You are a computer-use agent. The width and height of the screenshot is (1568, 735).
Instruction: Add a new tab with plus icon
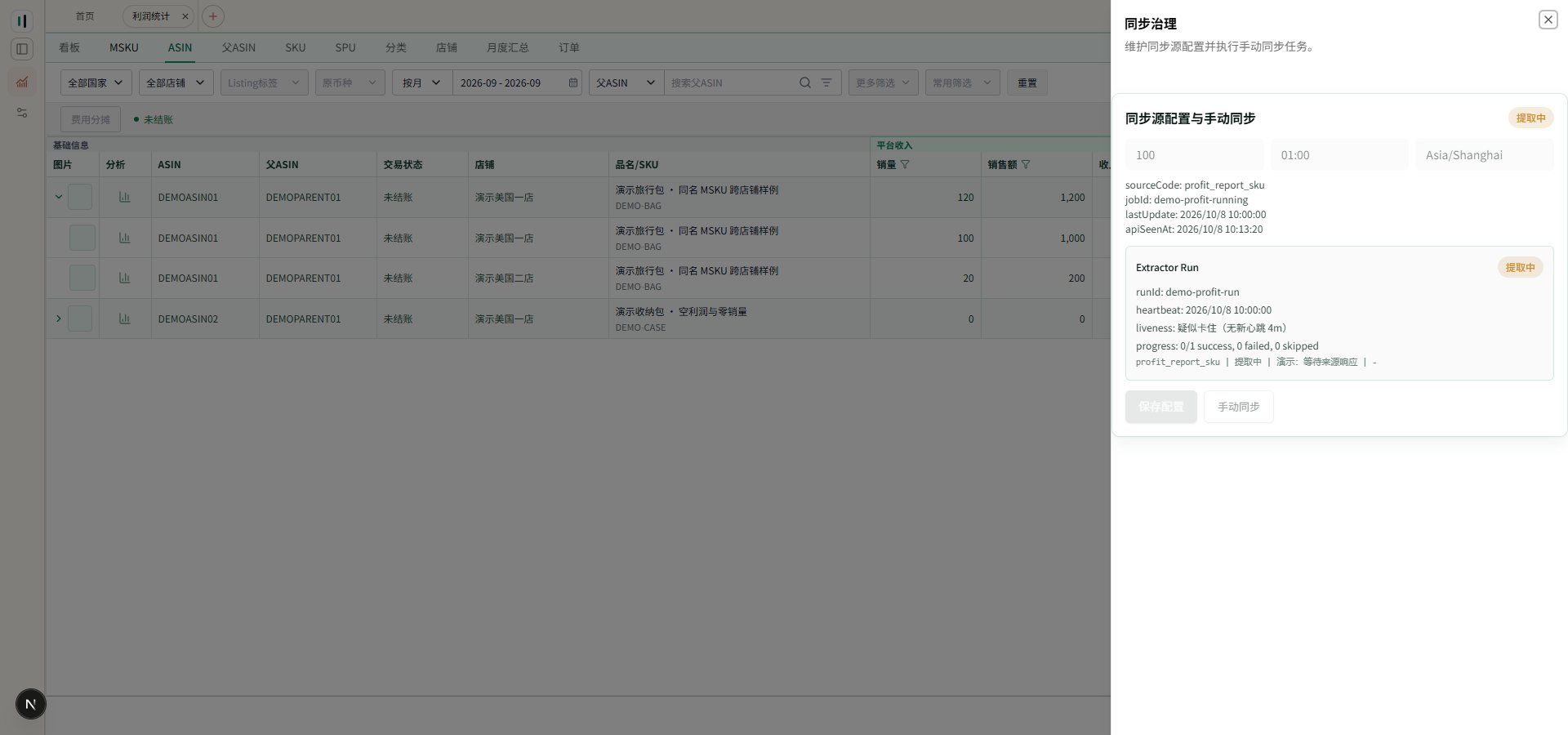click(212, 16)
